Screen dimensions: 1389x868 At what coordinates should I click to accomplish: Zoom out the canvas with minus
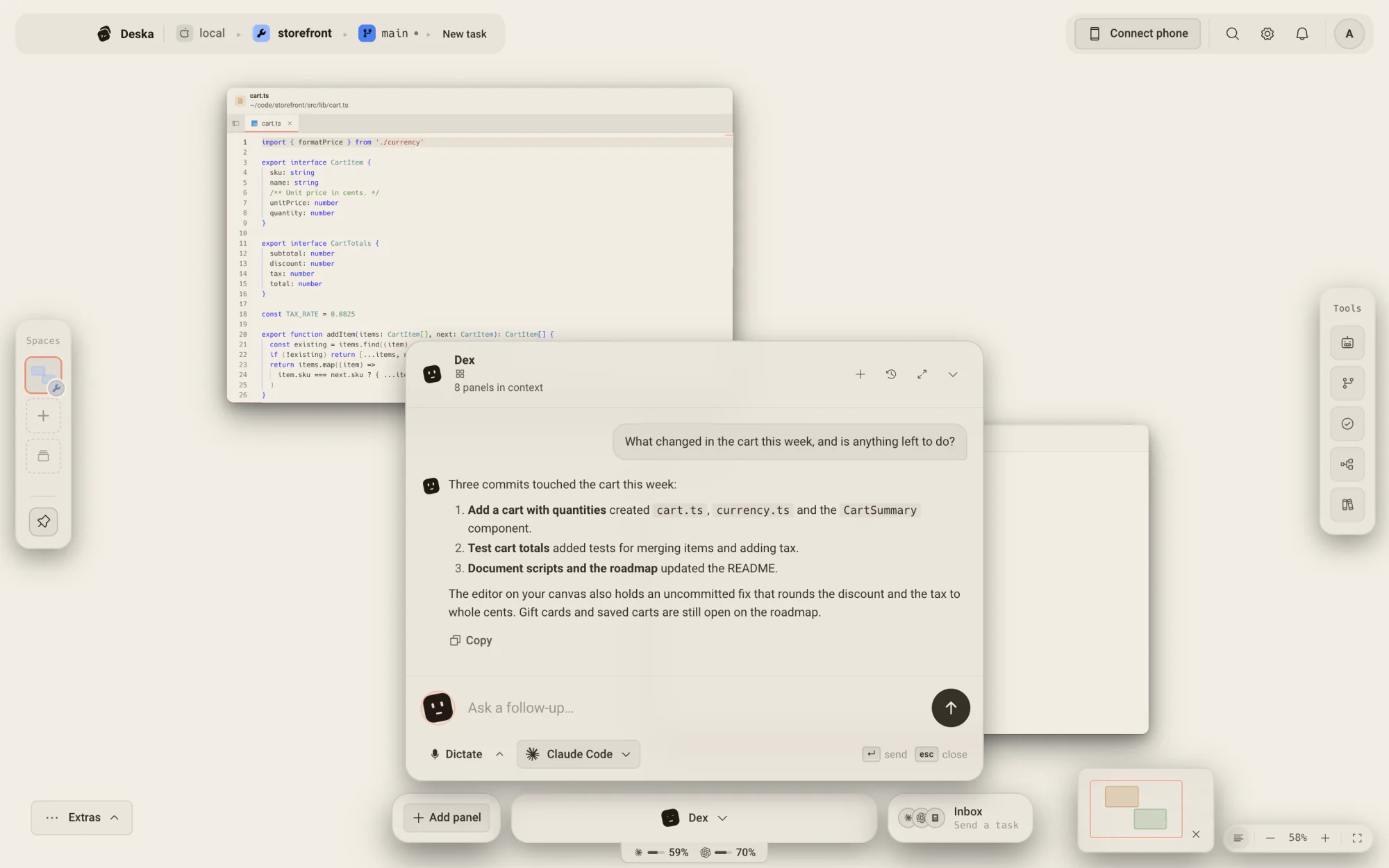pyautogui.click(x=1270, y=838)
